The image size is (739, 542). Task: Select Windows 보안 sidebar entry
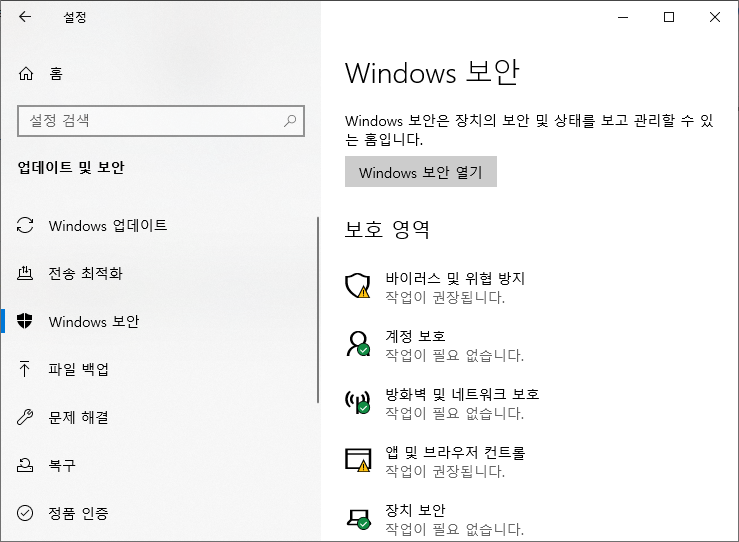click(159, 321)
